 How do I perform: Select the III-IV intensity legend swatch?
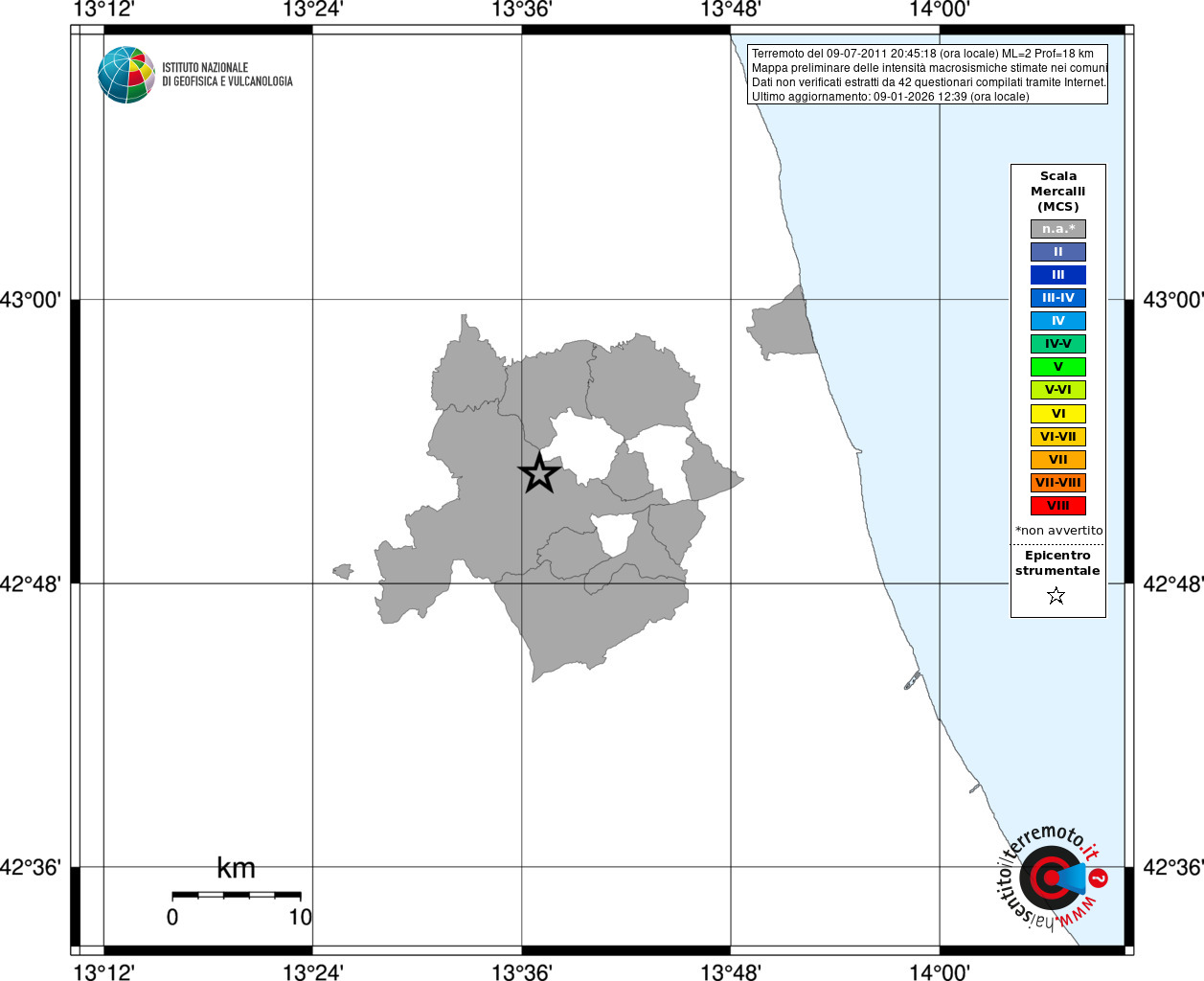coord(1058,298)
